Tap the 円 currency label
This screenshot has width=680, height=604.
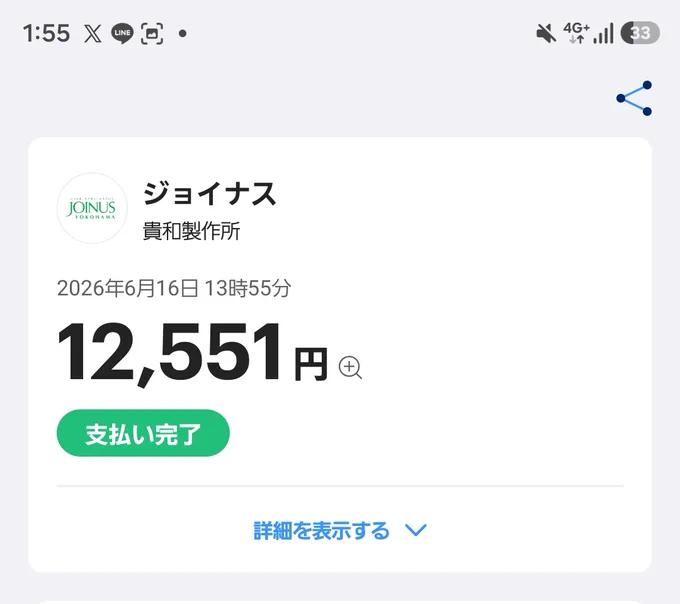[x=311, y=365]
